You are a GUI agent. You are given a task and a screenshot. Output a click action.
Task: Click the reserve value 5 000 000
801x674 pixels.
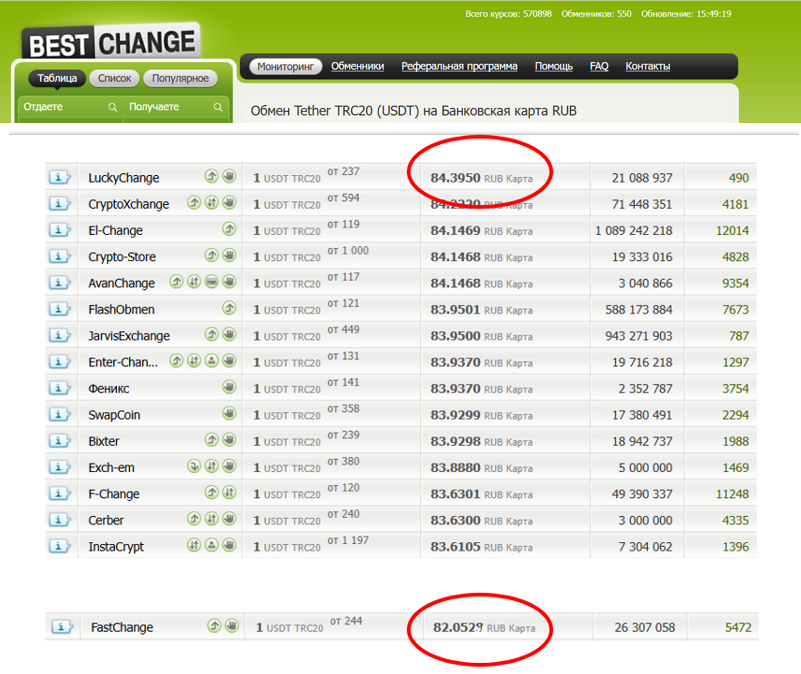pyautogui.click(x=645, y=468)
